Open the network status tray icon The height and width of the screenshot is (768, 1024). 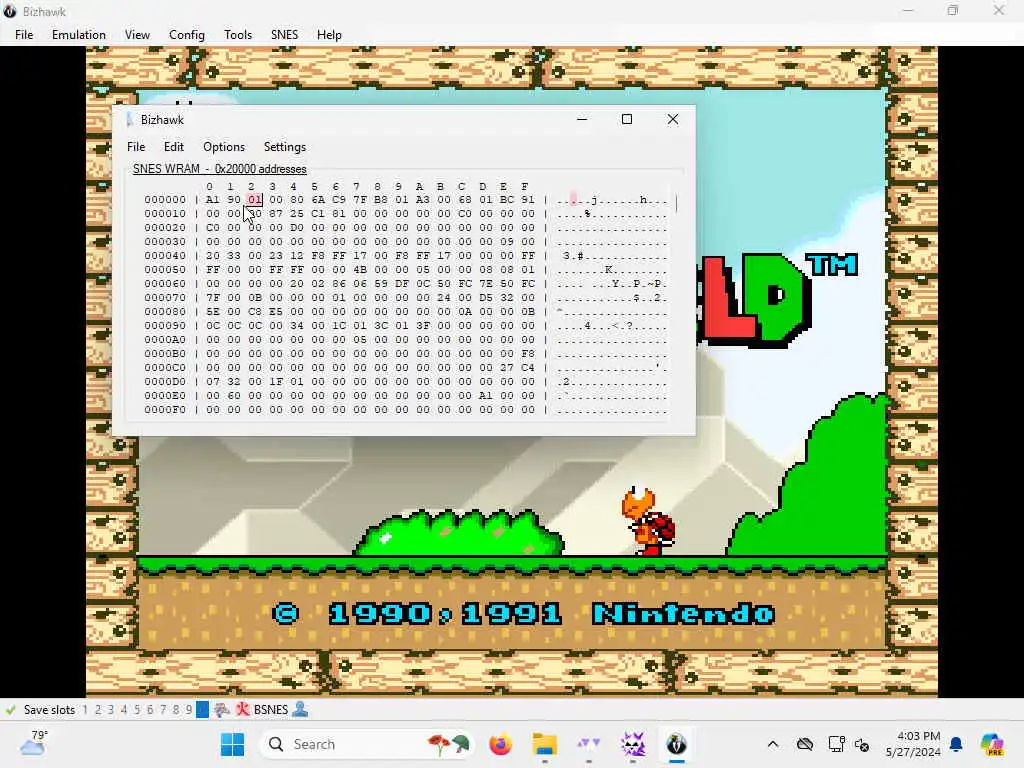pyautogui.click(x=836, y=744)
